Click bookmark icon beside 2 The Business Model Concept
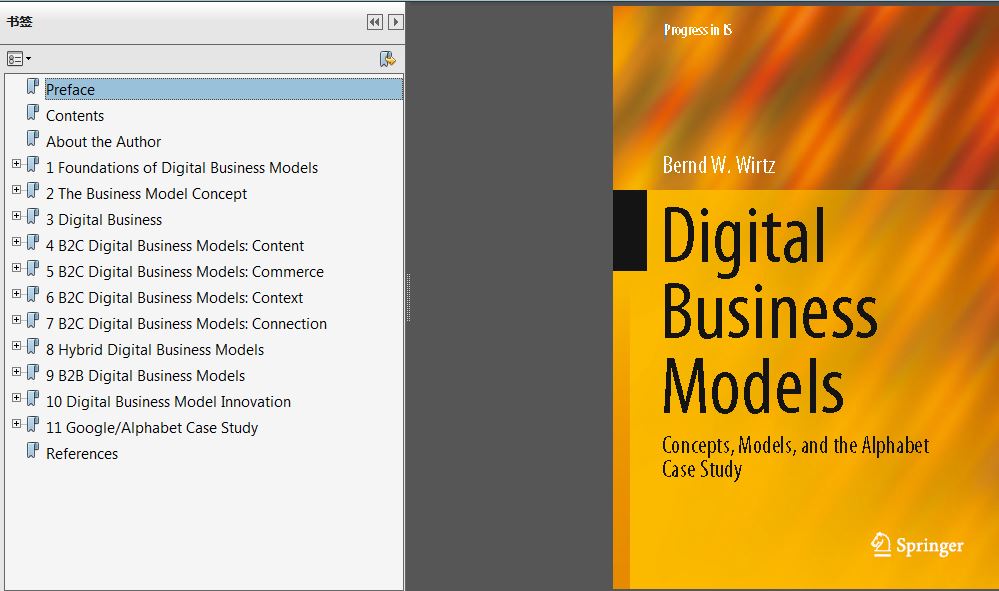This screenshot has width=999, height=591. (32, 190)
